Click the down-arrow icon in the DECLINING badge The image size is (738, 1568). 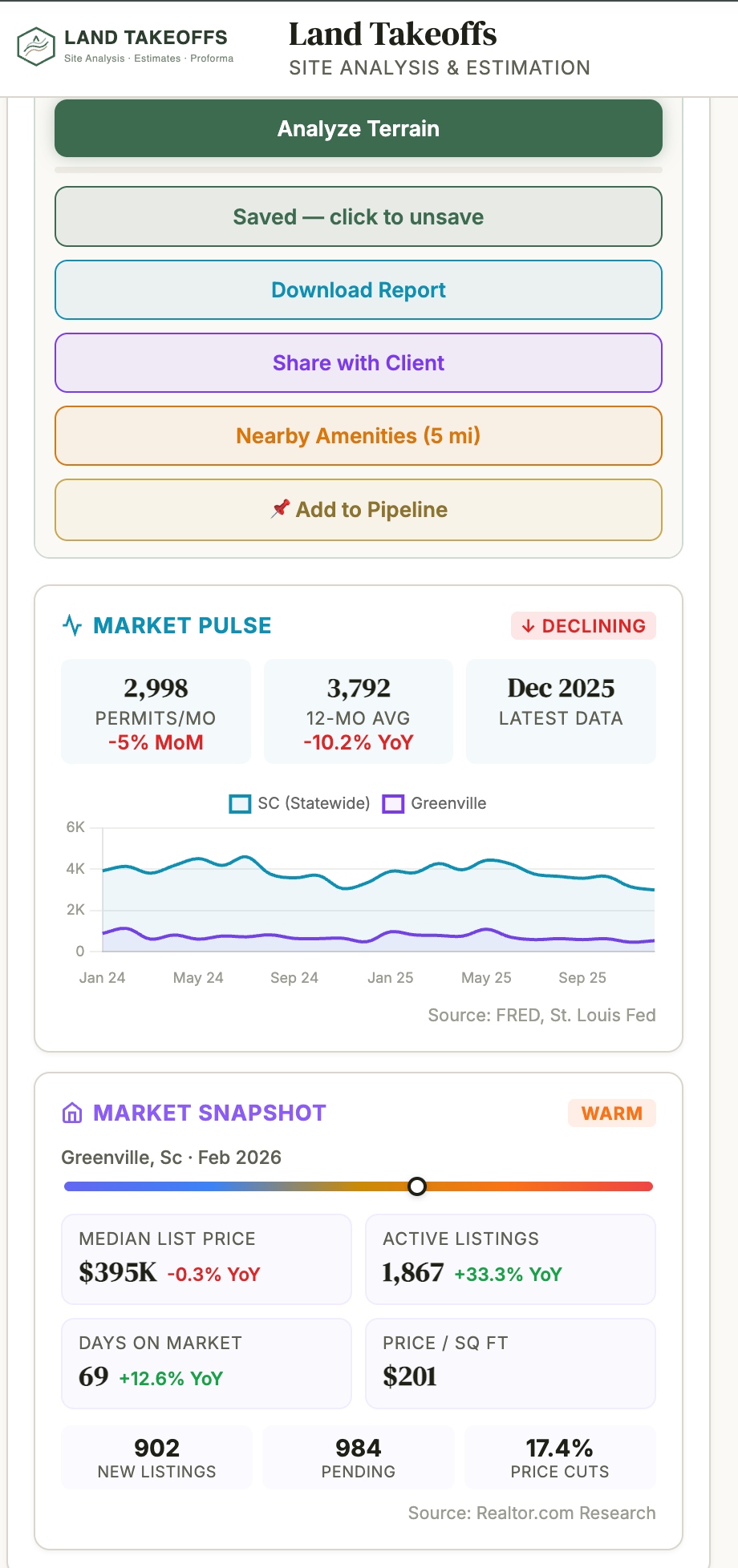coord(529,626)
